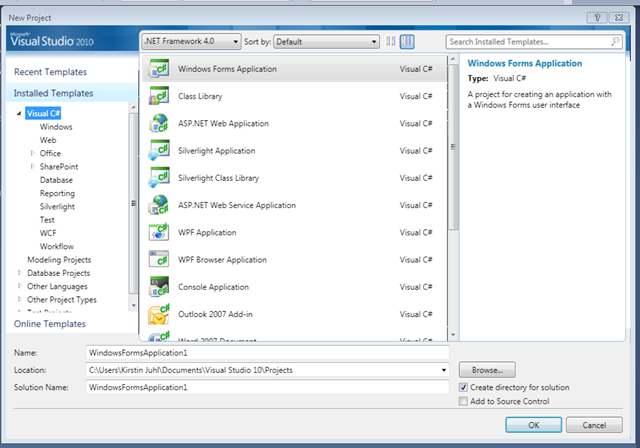
Task: Expand the Database Projects node
Action: (x=19, y=273)
